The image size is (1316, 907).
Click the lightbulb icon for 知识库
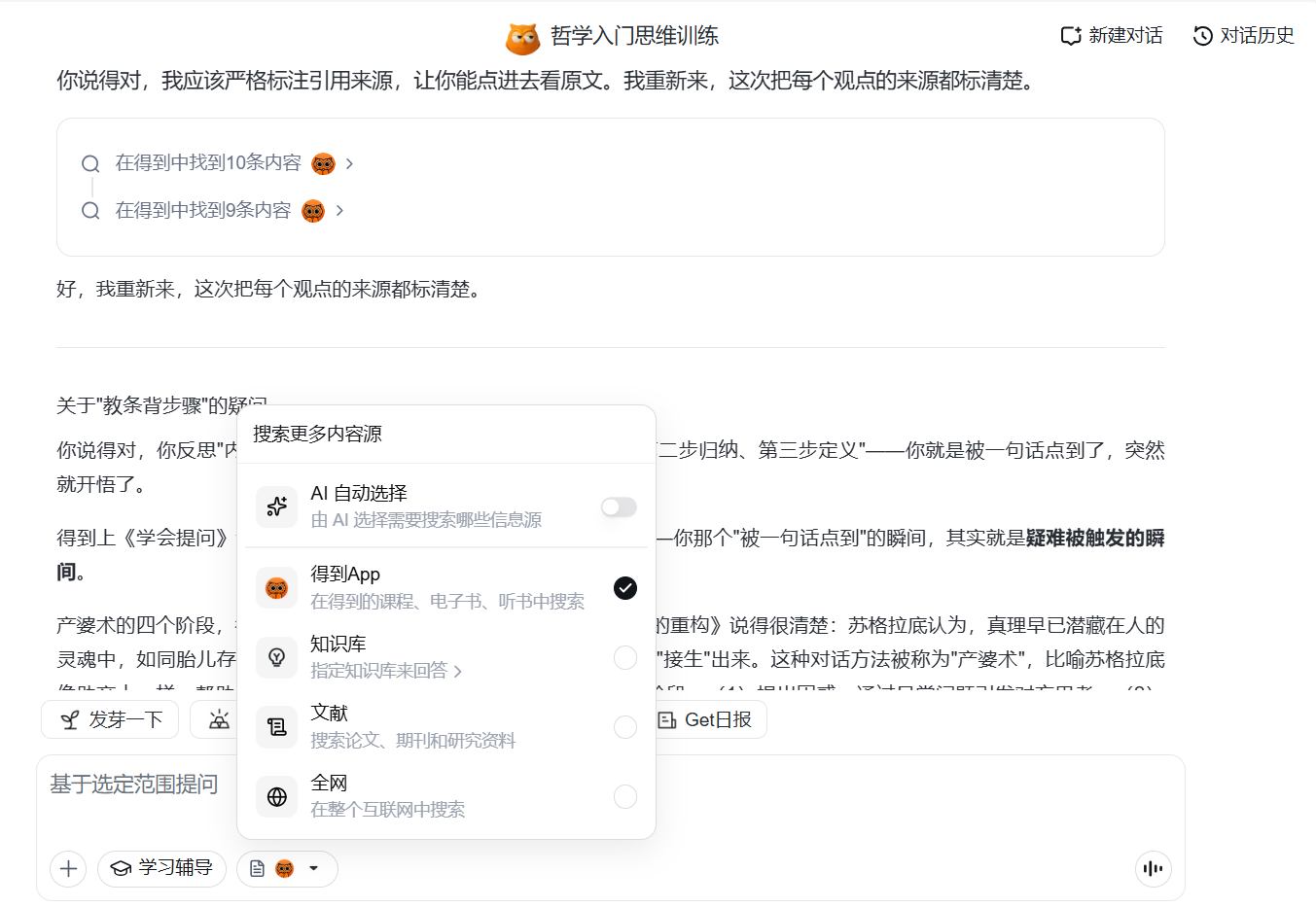pos(277,657)
